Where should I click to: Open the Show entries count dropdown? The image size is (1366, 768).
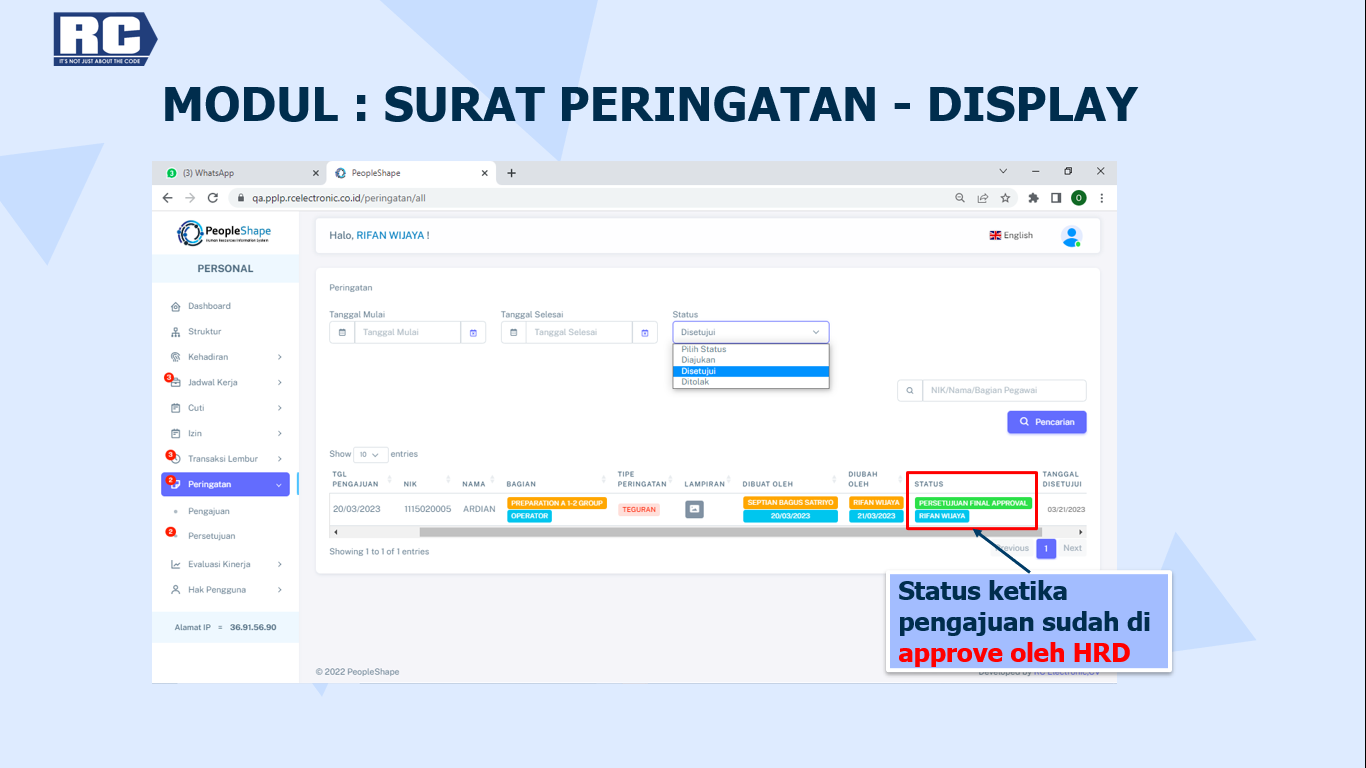371,455
